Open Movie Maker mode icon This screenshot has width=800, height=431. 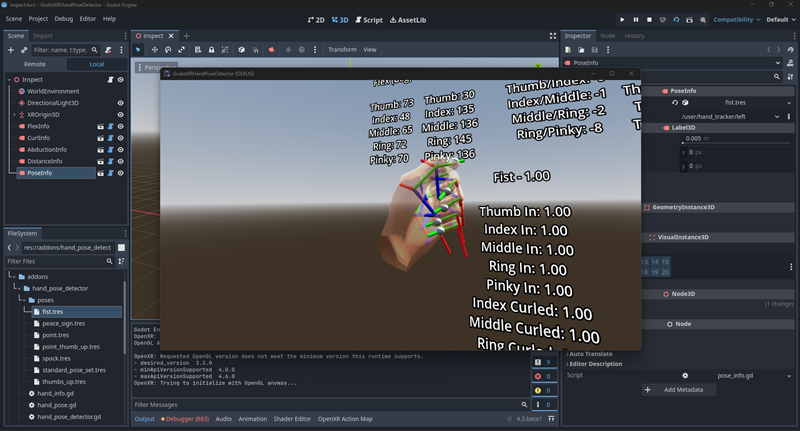[703, 19]
